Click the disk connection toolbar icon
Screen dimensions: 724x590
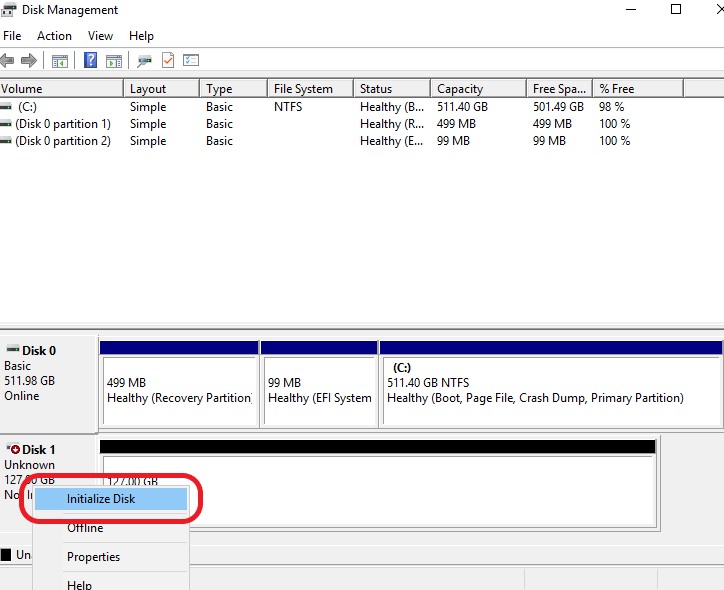(x=145, y=61)
